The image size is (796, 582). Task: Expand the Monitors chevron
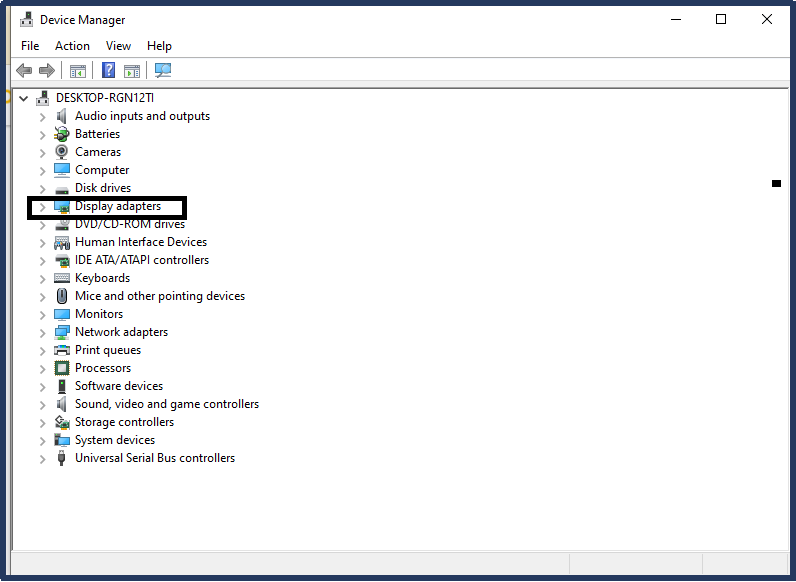pyautogui.click(x=43, y=315)
